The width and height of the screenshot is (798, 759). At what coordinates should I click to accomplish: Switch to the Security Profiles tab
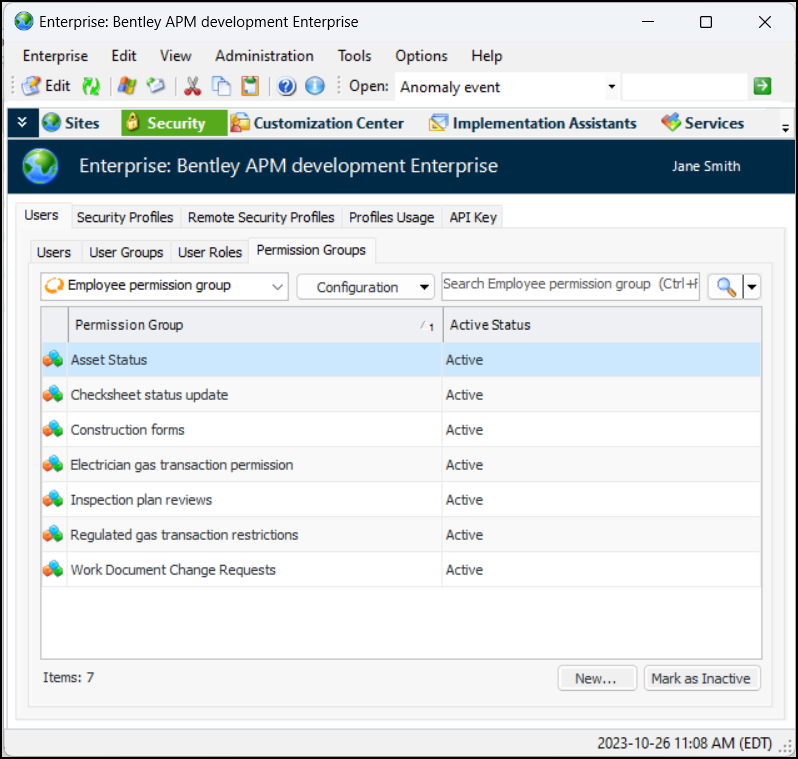pyautogui.click(x=125, y=217)
